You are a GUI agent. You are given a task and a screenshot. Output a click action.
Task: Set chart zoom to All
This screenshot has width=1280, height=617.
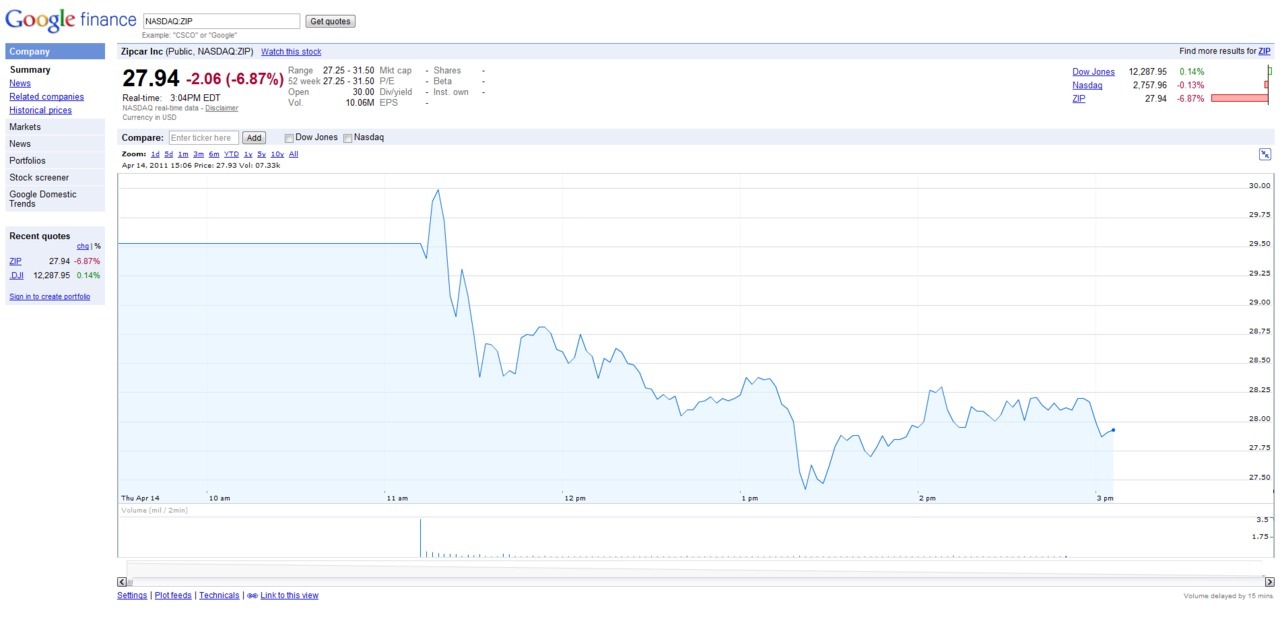point(293,154)
